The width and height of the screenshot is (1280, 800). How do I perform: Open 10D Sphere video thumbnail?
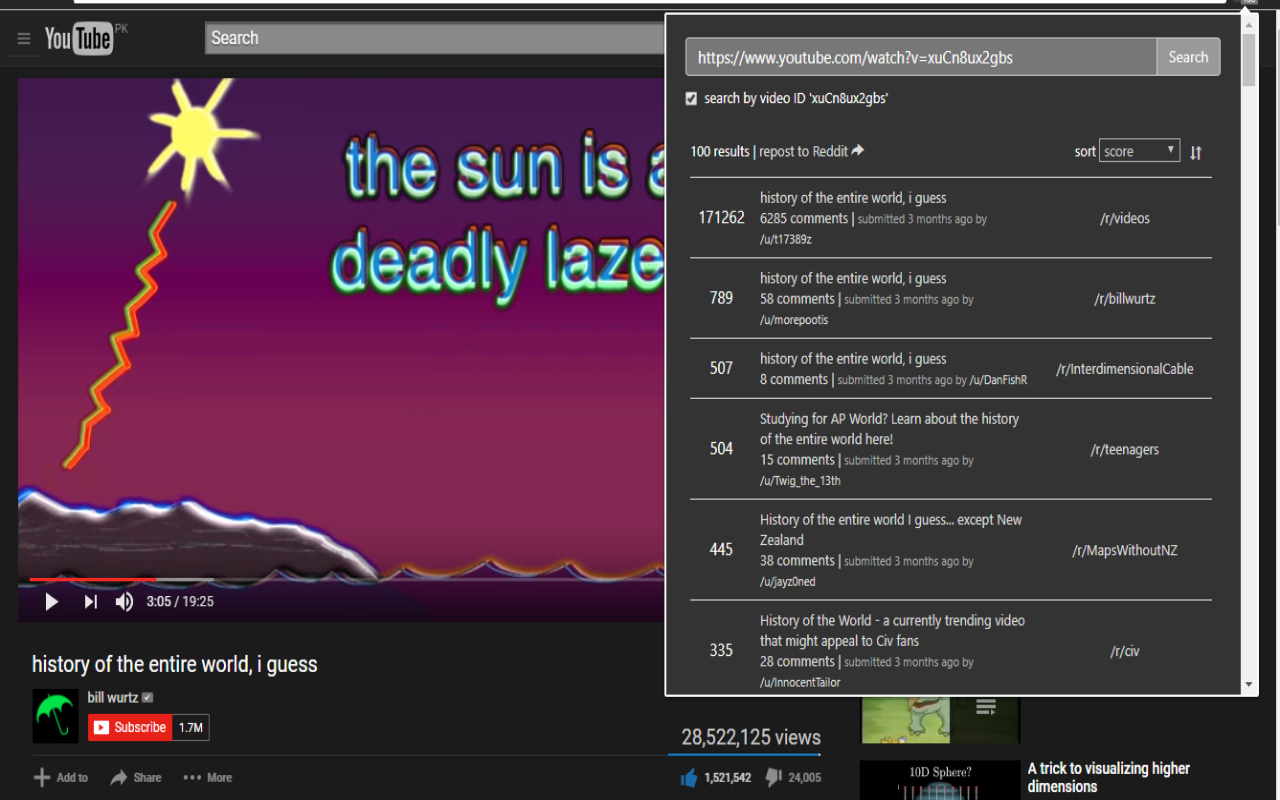coord(940,781)
